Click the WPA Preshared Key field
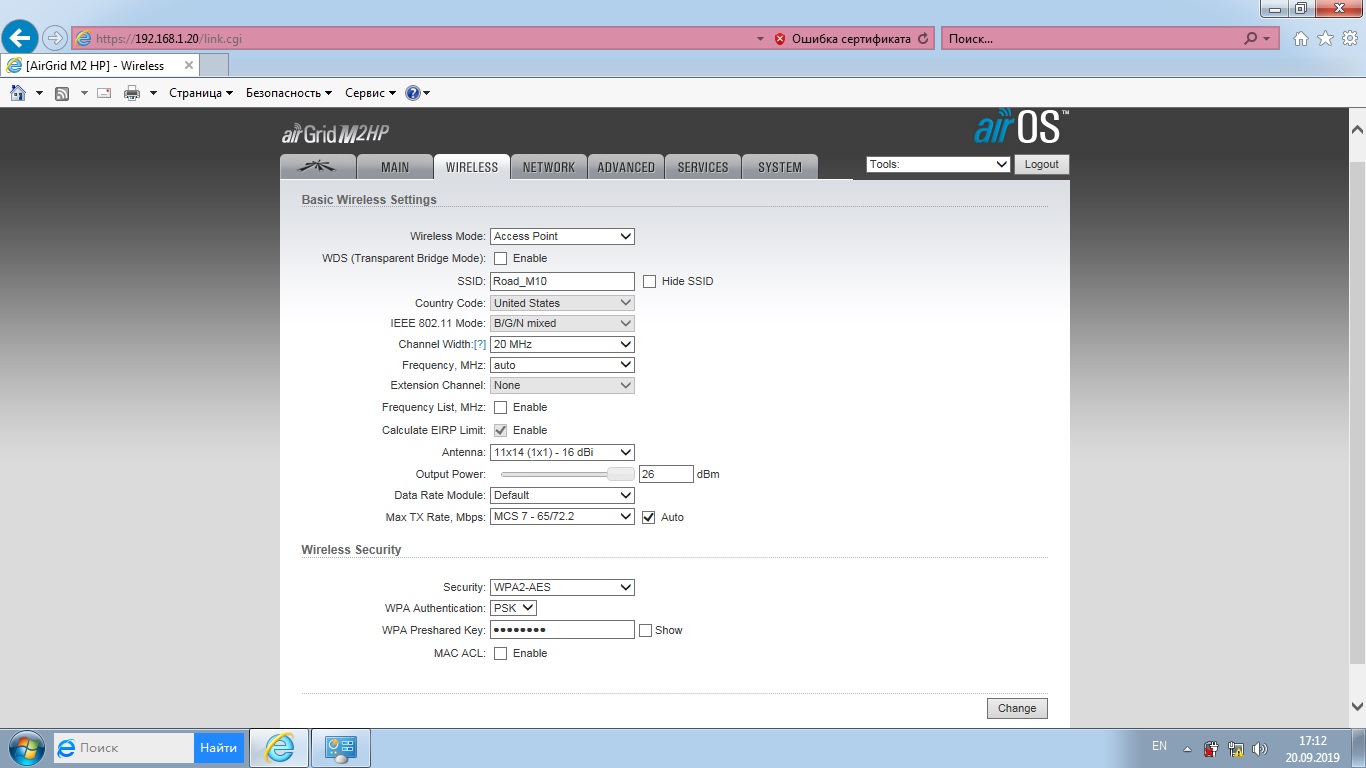This screenshot has width=1366, height=768. click(562, 630)
